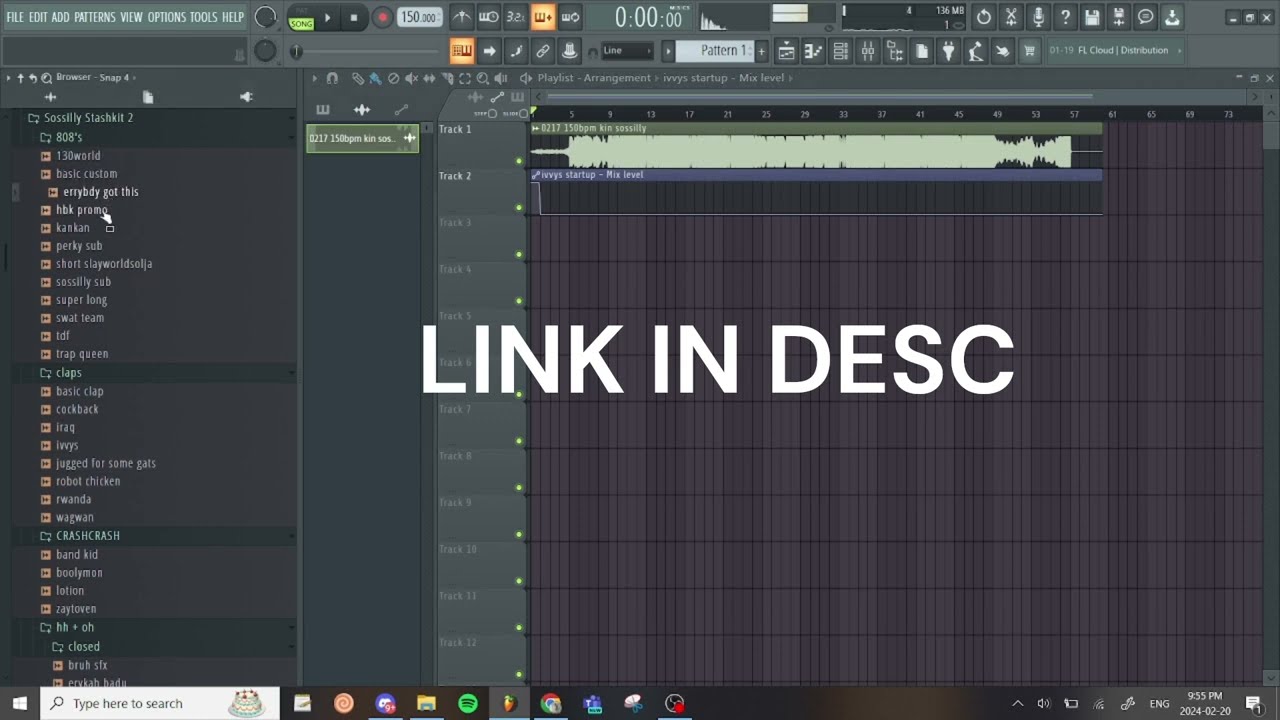Screen dimensions: 1280x720
Task: Play the project with the play button
Action: click(327, 17)
